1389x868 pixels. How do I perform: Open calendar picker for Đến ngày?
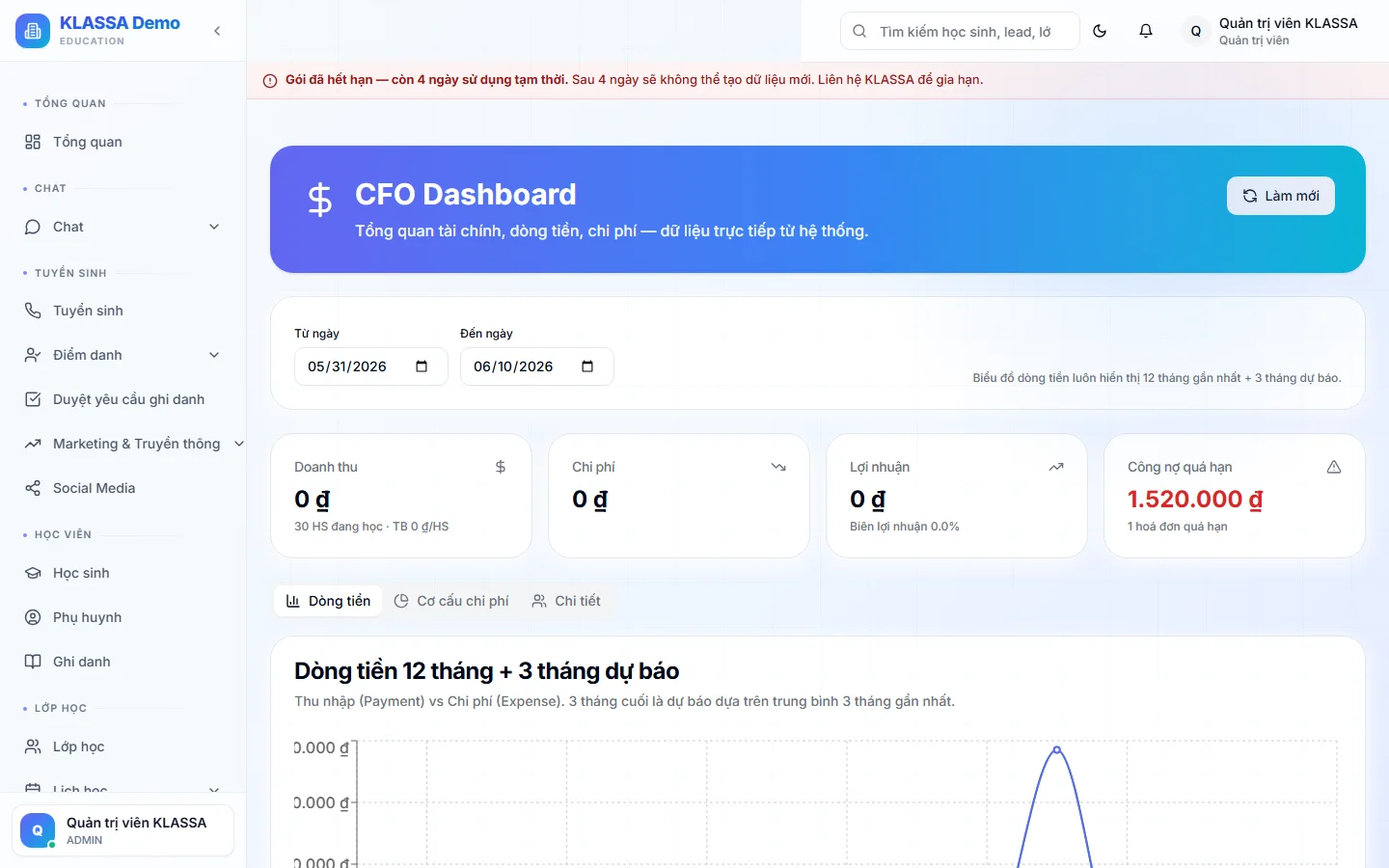(x=587, y=366)
